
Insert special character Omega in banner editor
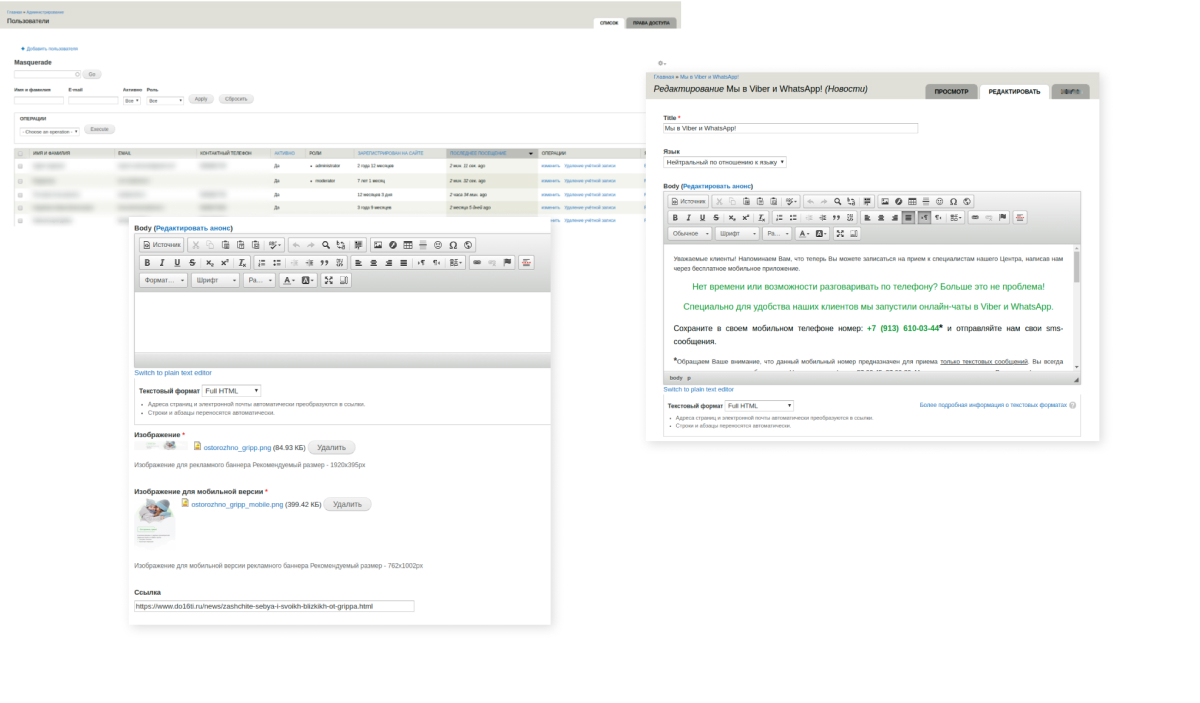(453, 245)
